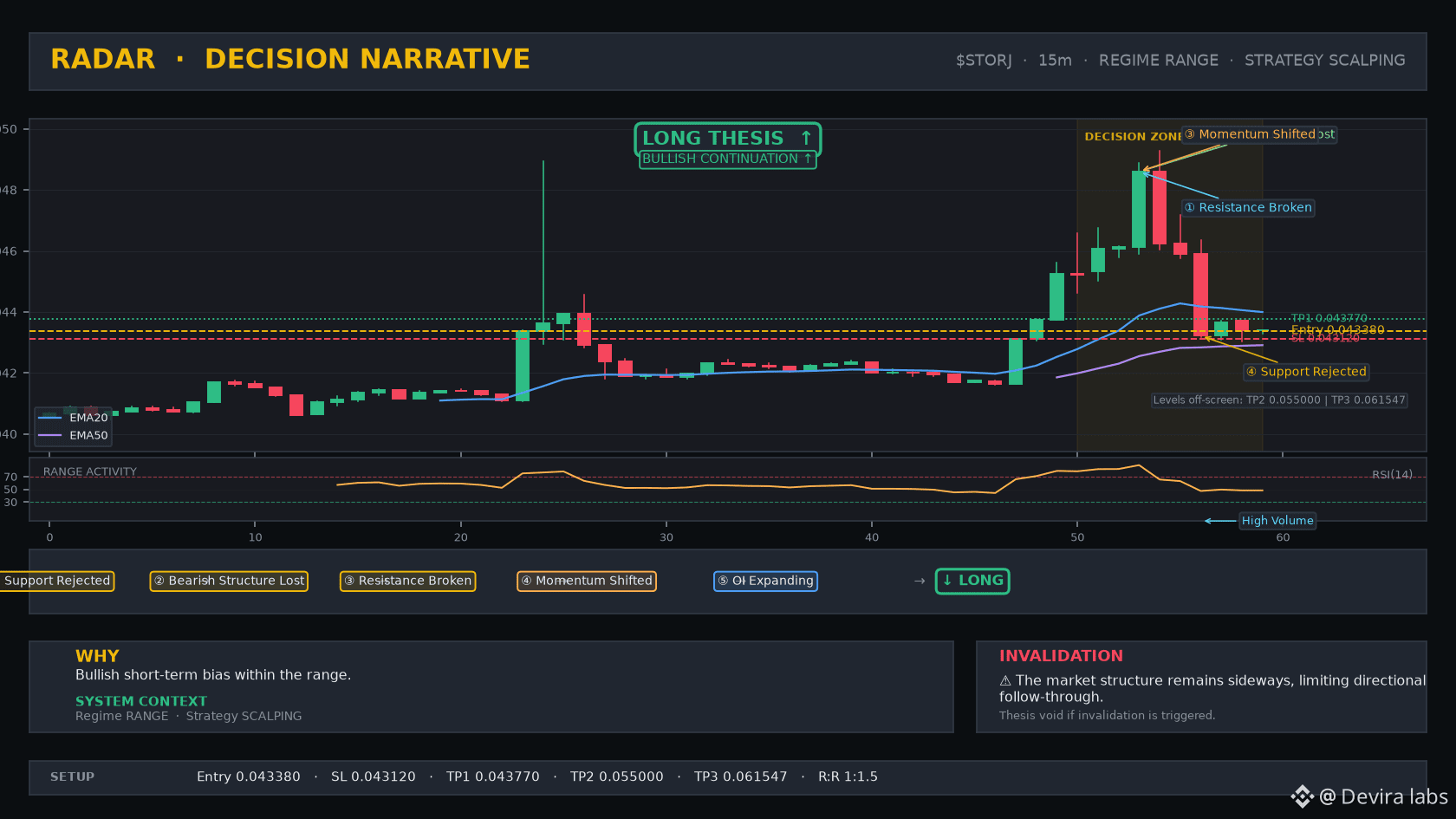Select the green ↓ LONG decision badge
Viewport: 1456px width, 819px height.
tap(972, 581)
